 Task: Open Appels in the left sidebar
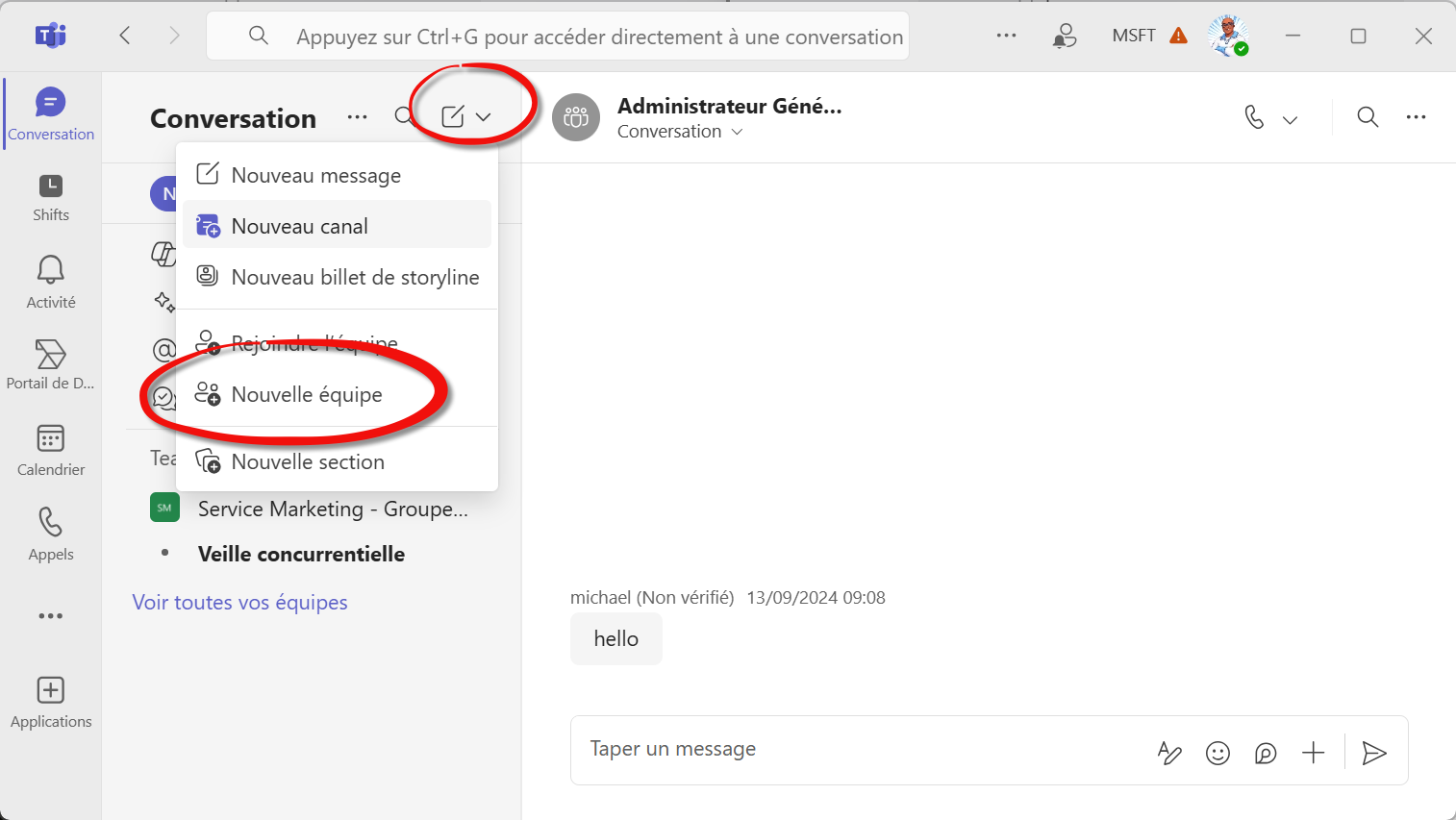(51, 534)
